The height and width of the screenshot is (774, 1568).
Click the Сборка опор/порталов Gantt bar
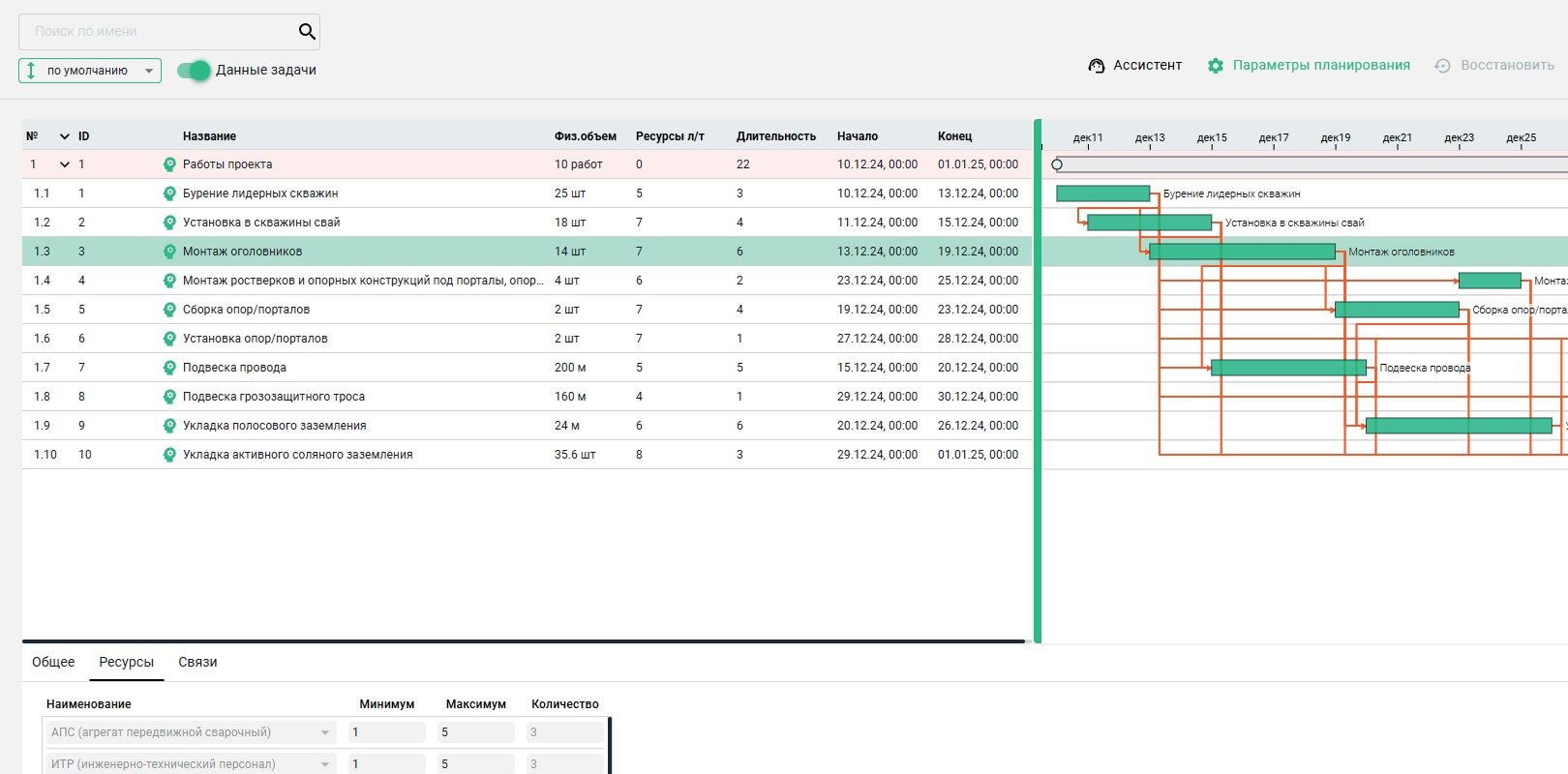click(1398, 310)
